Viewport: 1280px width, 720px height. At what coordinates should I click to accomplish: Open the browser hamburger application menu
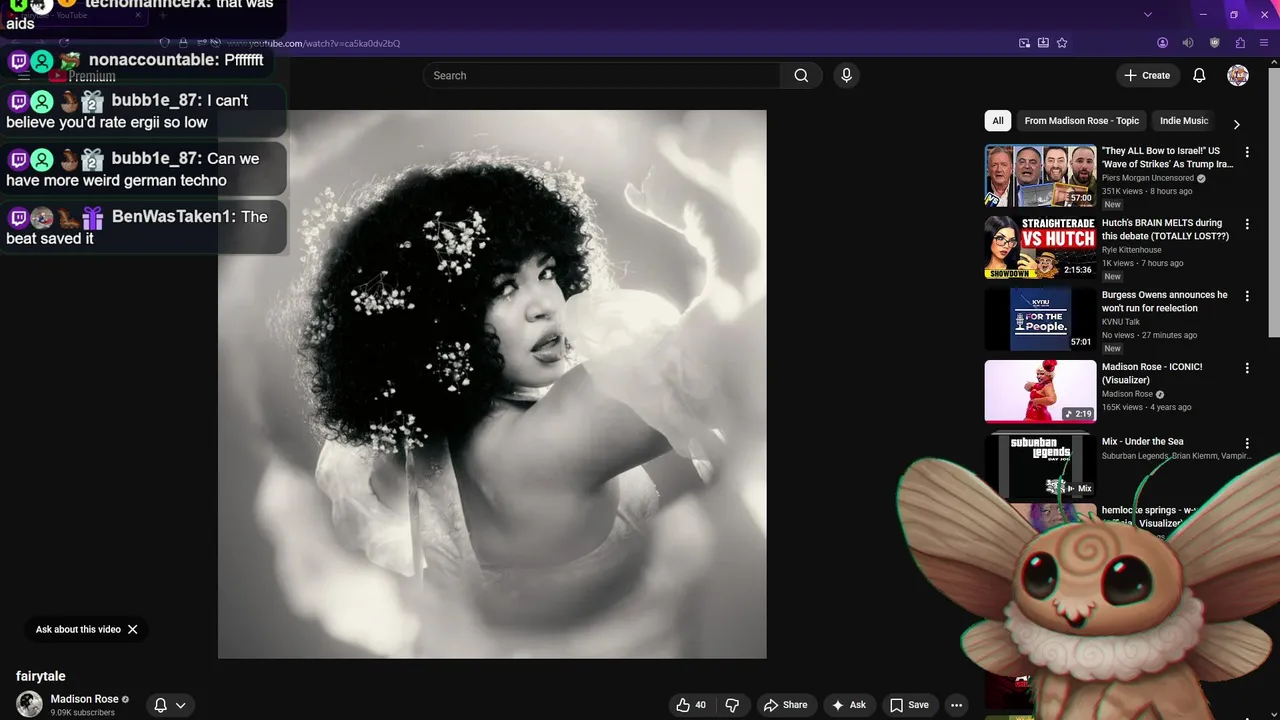1265,43
